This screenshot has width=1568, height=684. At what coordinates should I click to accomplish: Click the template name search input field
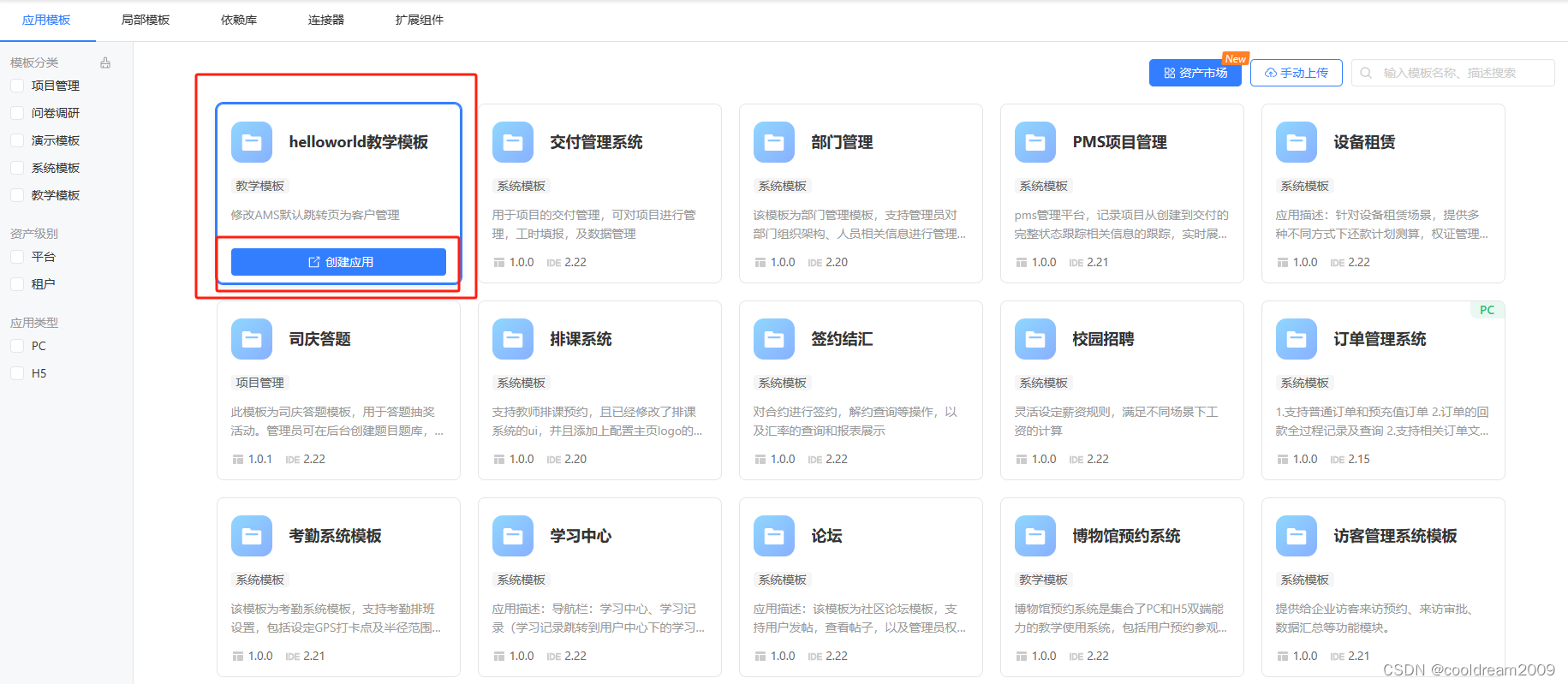1453,73
